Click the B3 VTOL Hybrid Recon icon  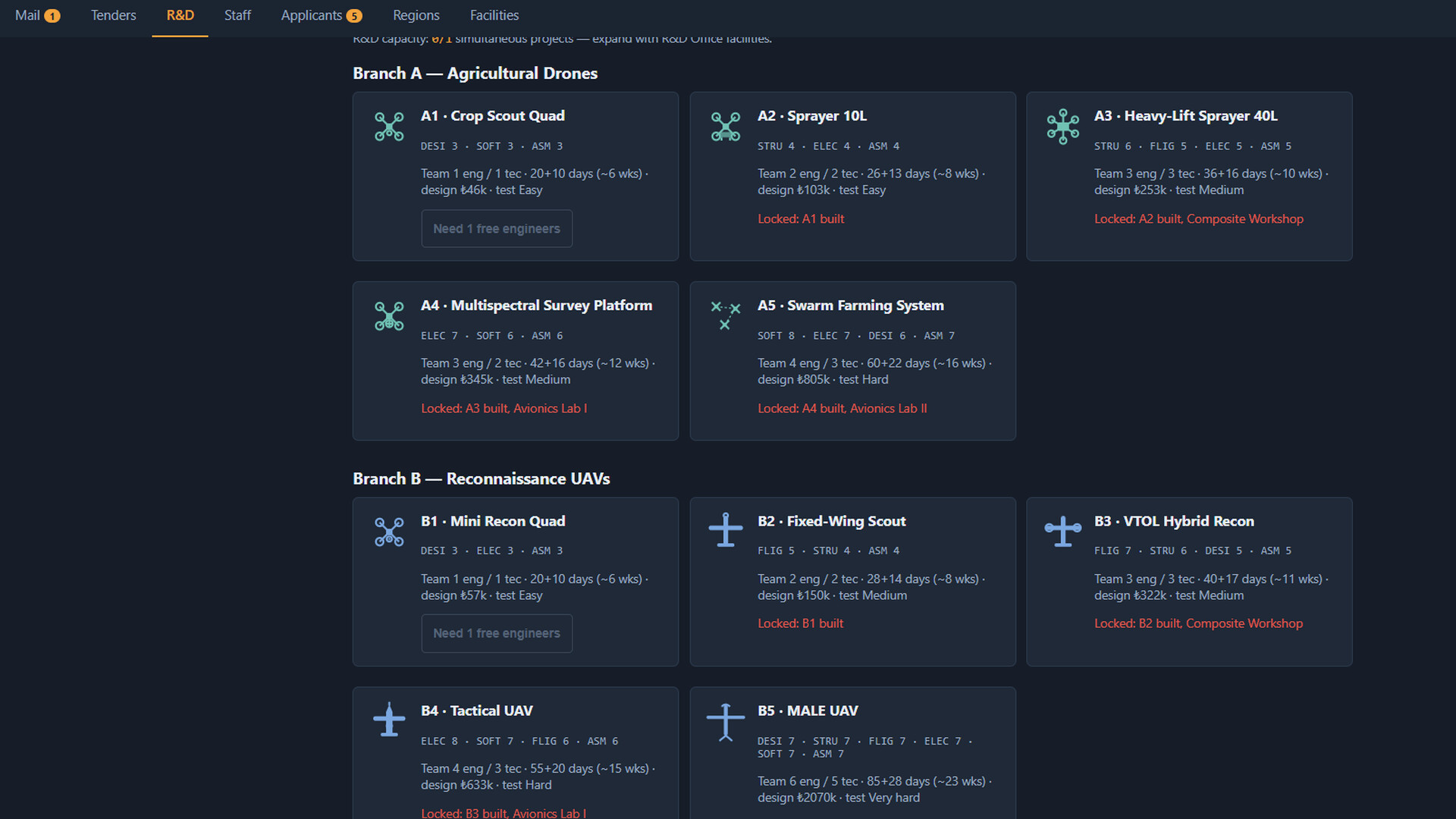pyautogui.click(x=1062, y=531)
